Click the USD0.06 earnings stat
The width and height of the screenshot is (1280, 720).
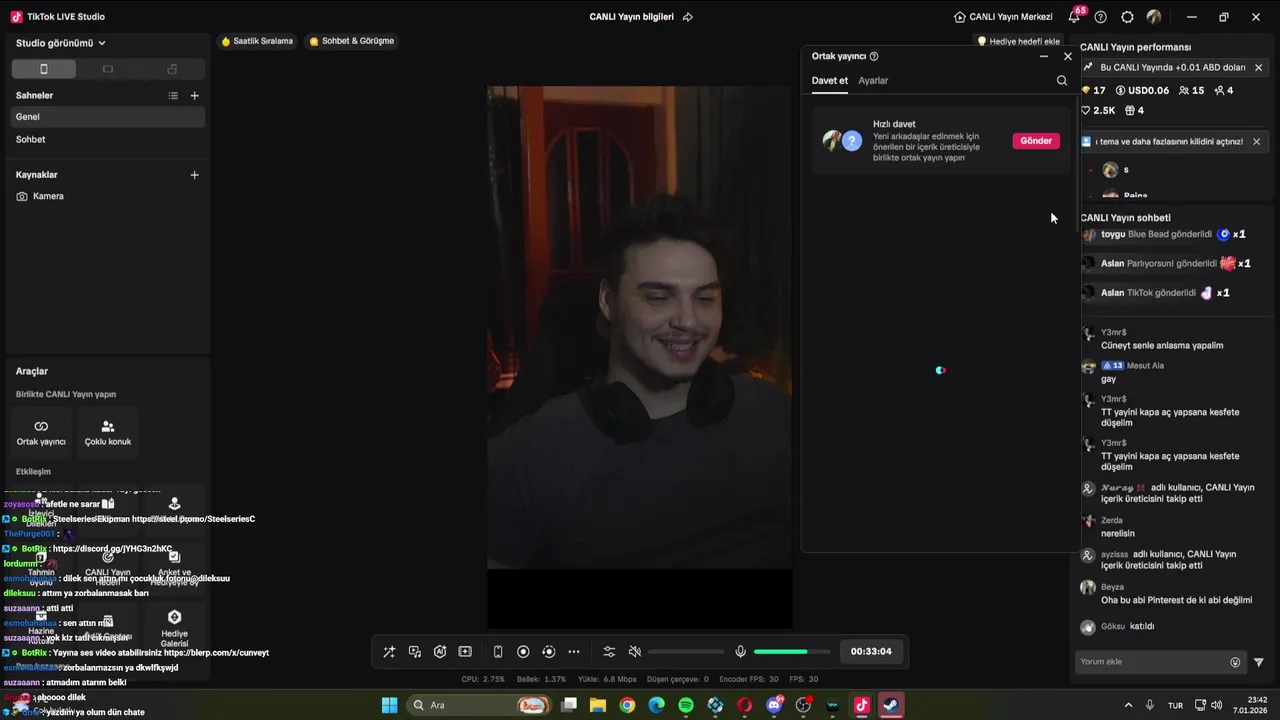click(x=1142, y=91)
